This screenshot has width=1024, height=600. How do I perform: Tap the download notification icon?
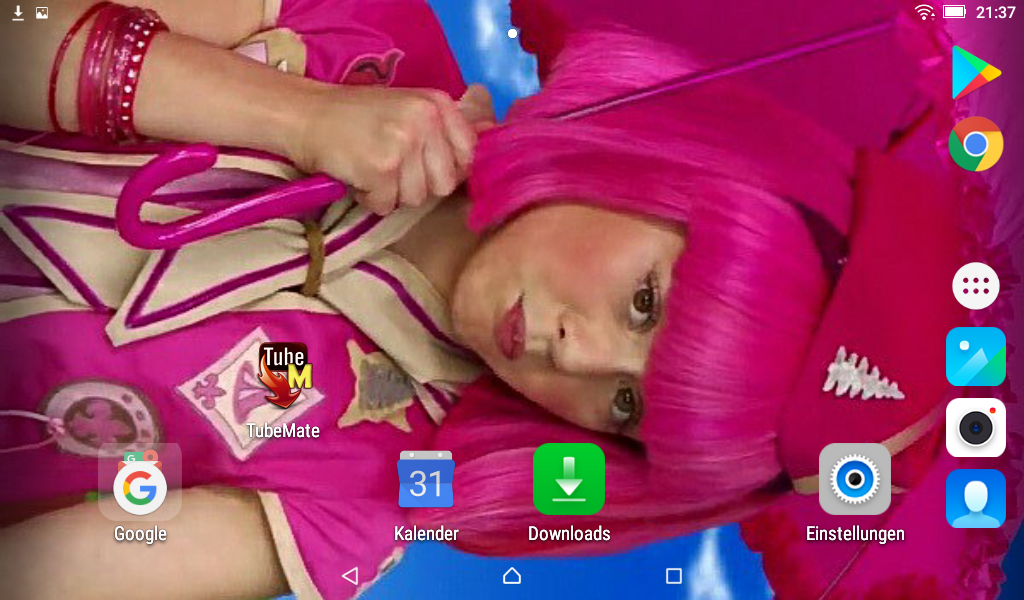coord(18,12)
